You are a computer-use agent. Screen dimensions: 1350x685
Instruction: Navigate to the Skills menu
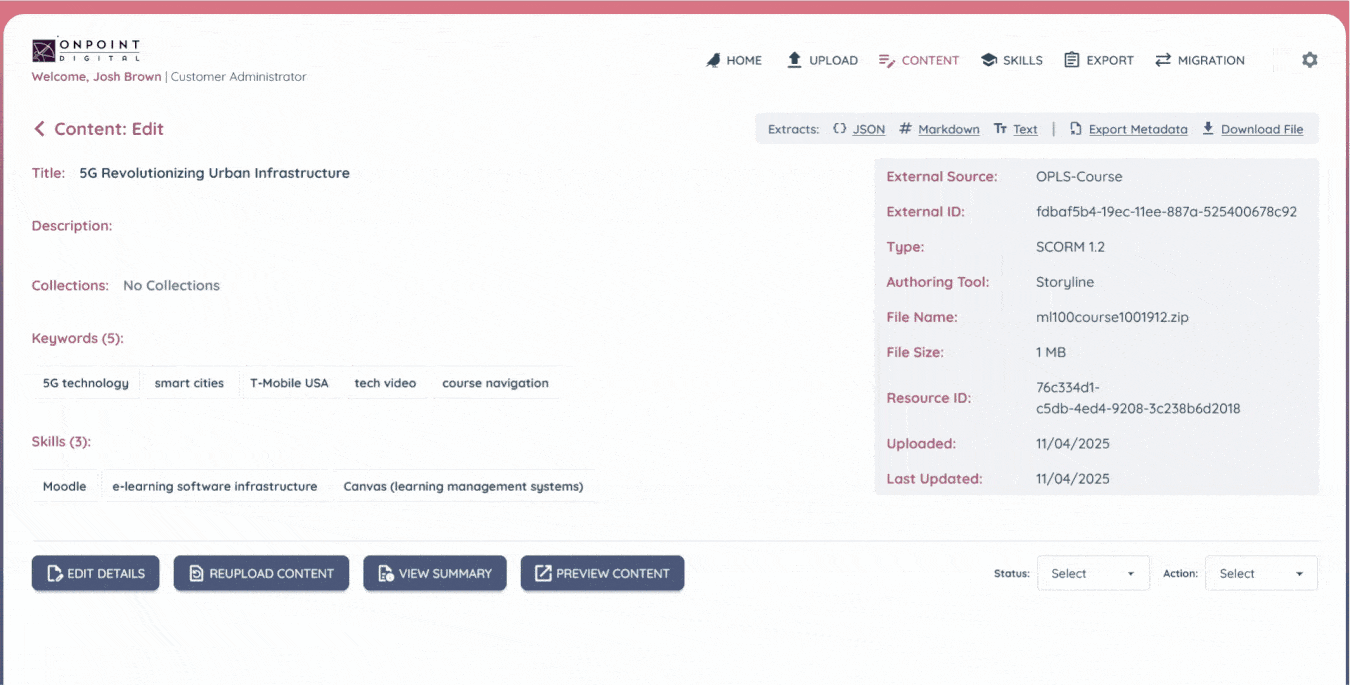(1011, 60)
